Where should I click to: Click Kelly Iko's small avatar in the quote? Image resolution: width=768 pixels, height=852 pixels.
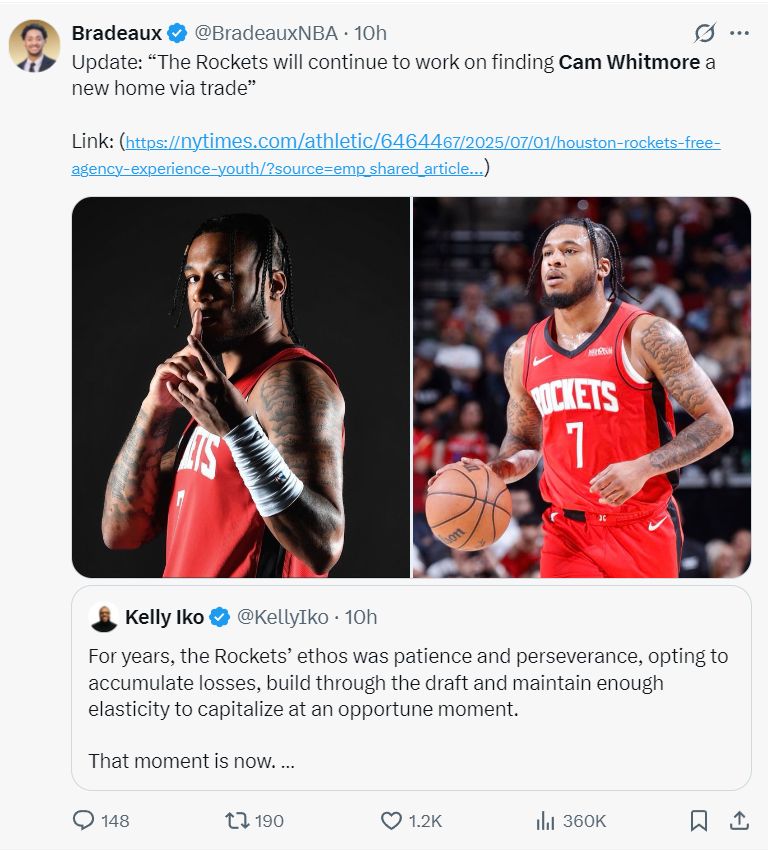pyautogui.click(x=103, y=617)
